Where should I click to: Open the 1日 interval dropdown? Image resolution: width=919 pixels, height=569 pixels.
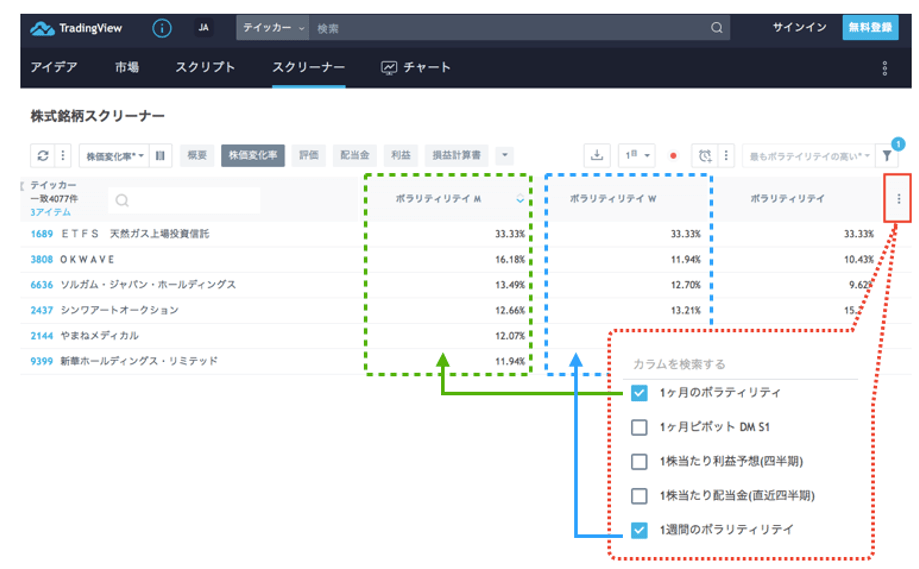(x=637, y=156)
